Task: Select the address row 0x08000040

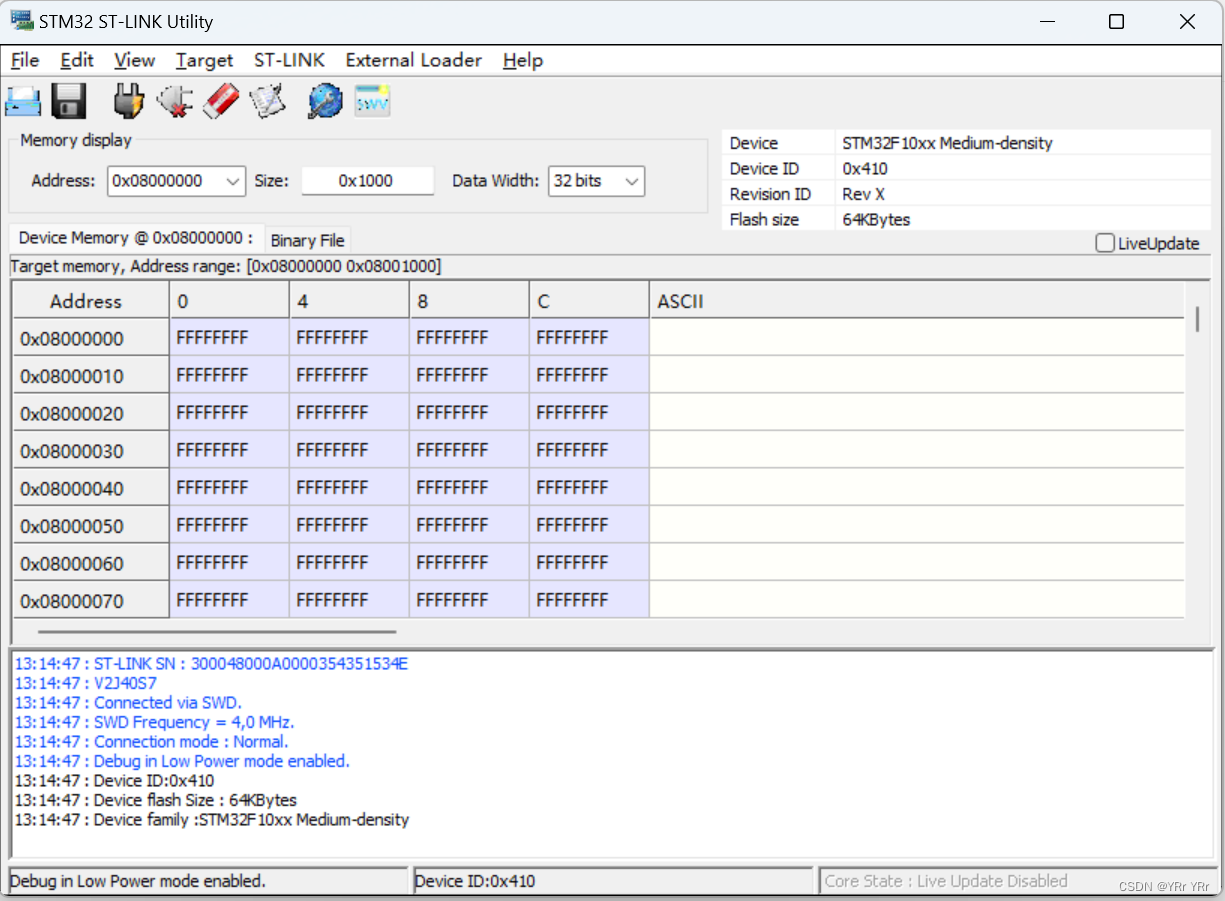Action: 91,488
